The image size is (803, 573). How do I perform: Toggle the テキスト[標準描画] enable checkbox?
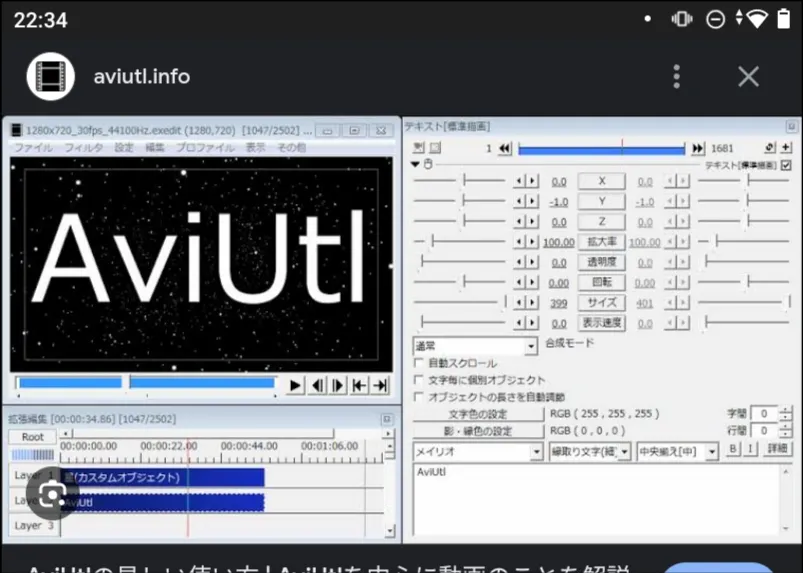coord(786,165)
